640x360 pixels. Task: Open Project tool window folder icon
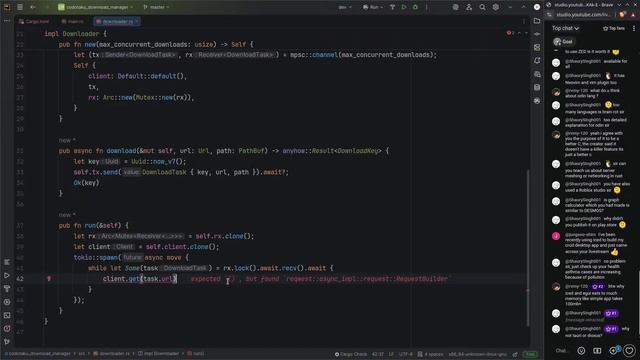537,21
